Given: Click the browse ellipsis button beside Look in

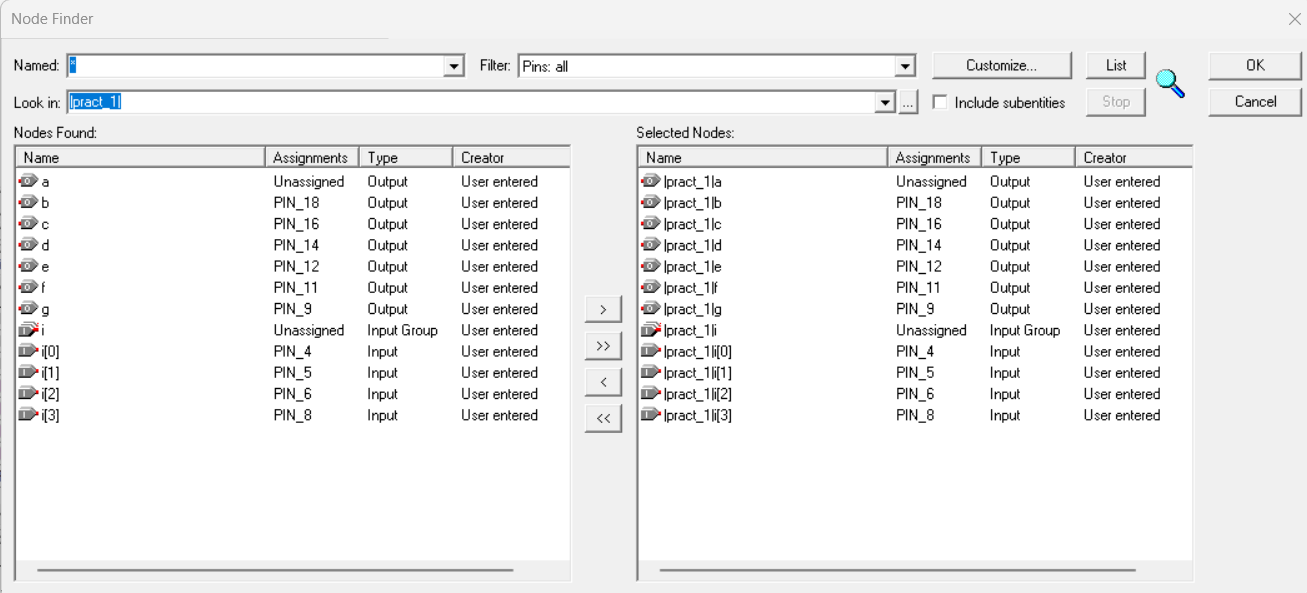Looking at the screenshot, I should pos(908,102).
